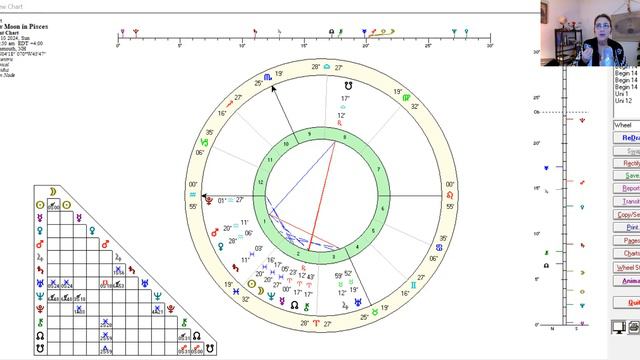Image resolution: width=640 pixels, height=360 pixels.
Task: Click the blue Print button
Action: click(627, 227)
